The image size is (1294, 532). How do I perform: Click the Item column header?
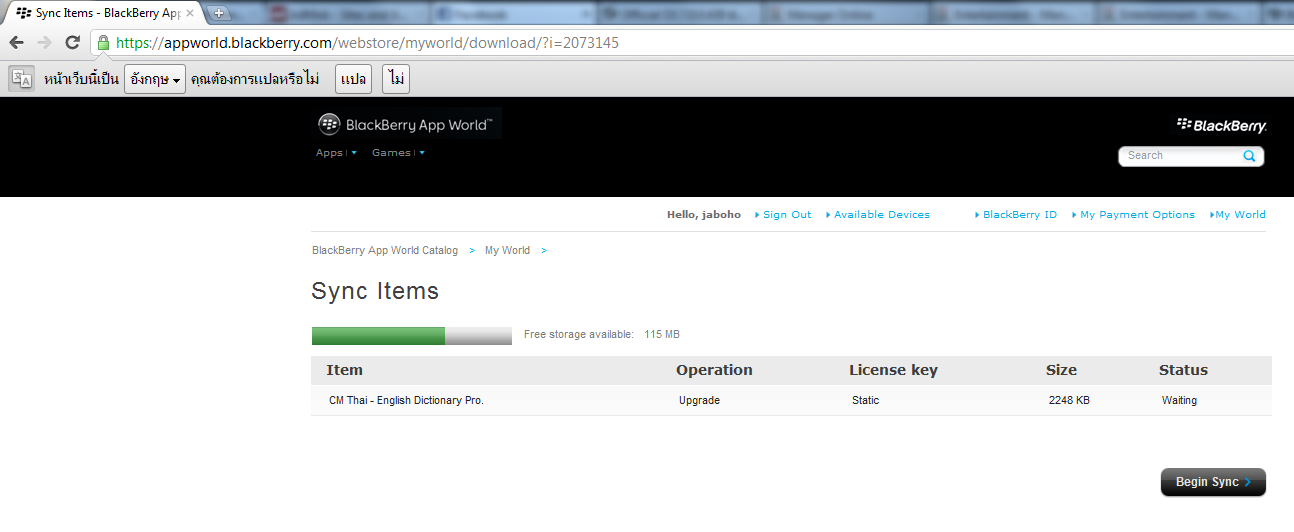(345, 370)
